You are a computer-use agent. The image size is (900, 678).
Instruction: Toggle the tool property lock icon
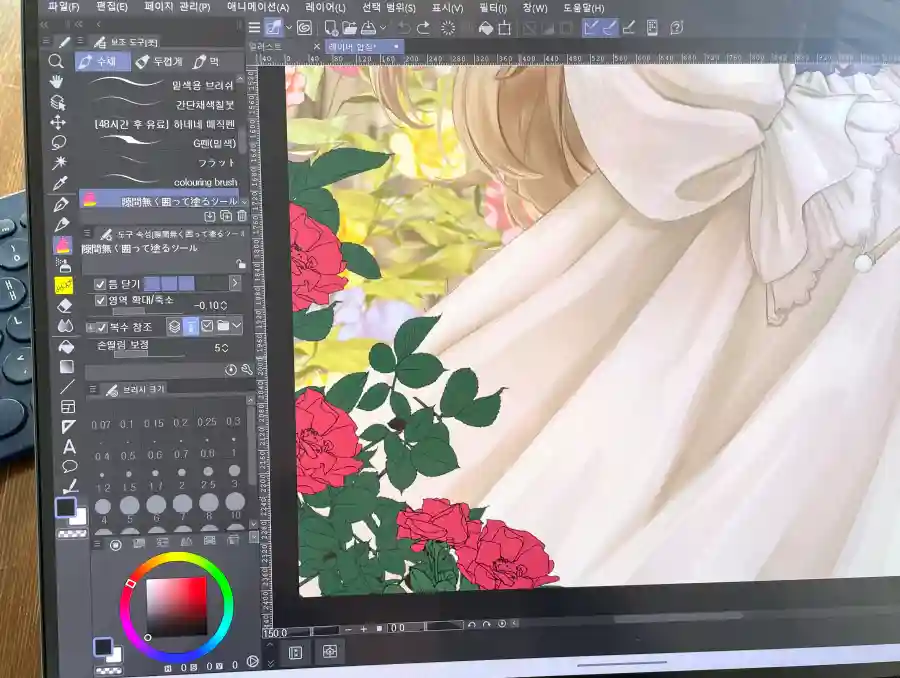240,264
